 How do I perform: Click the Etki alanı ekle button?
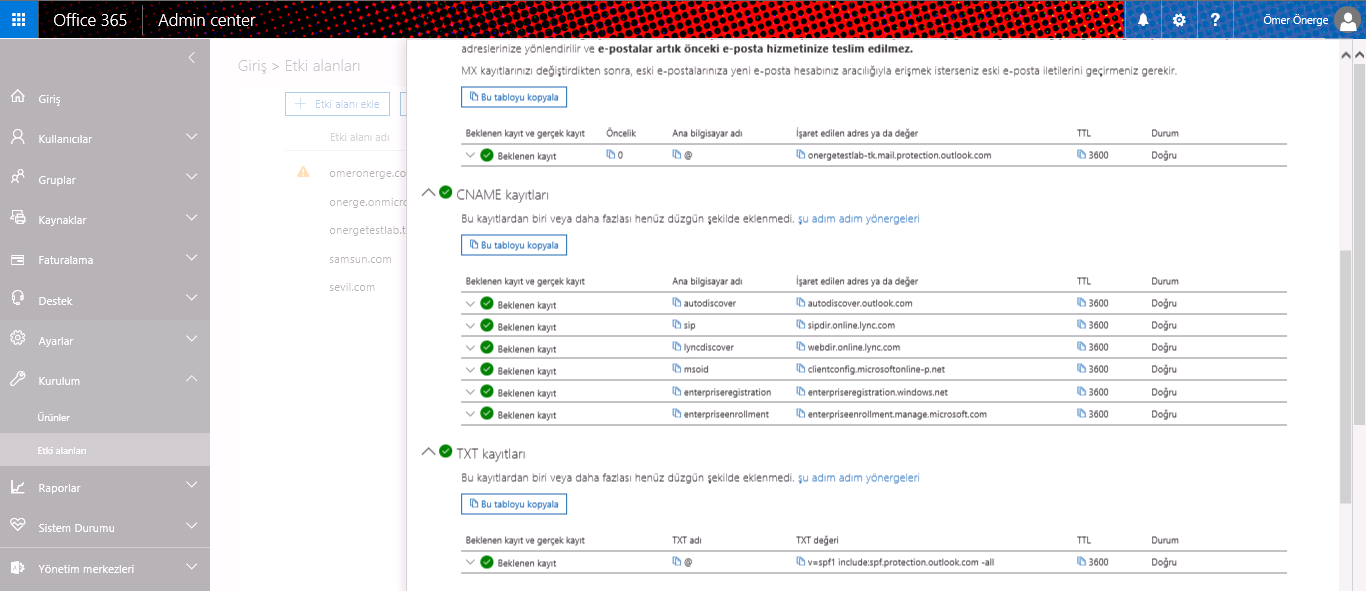coord(337,103)
